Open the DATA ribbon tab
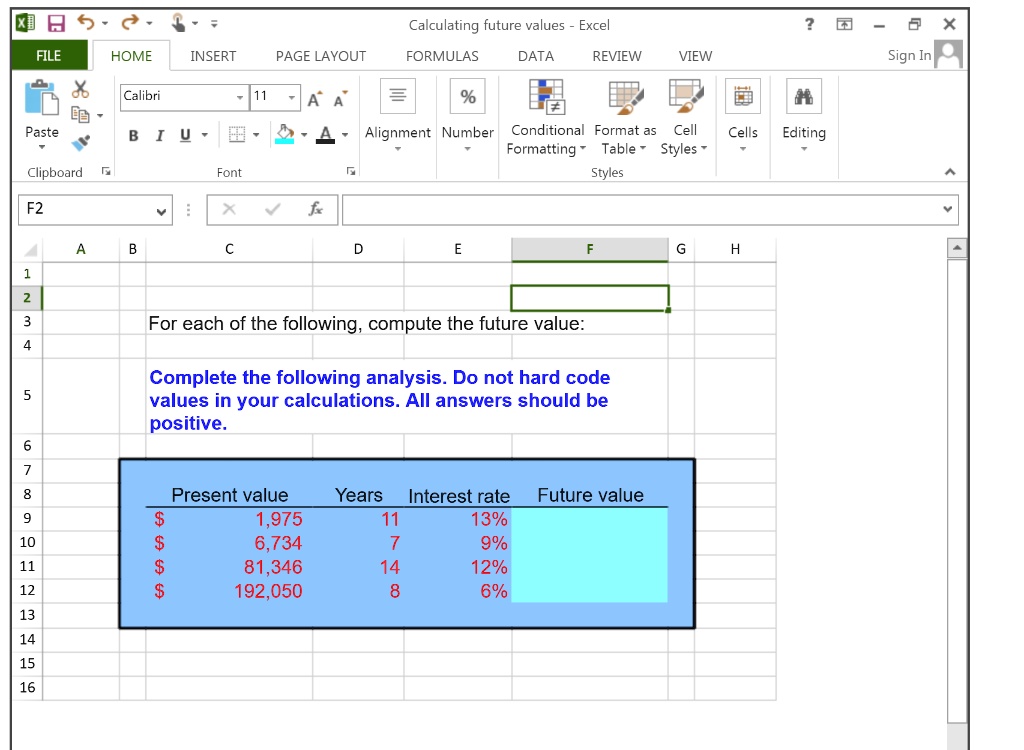The image size is (1024, 750). (536, 56)
